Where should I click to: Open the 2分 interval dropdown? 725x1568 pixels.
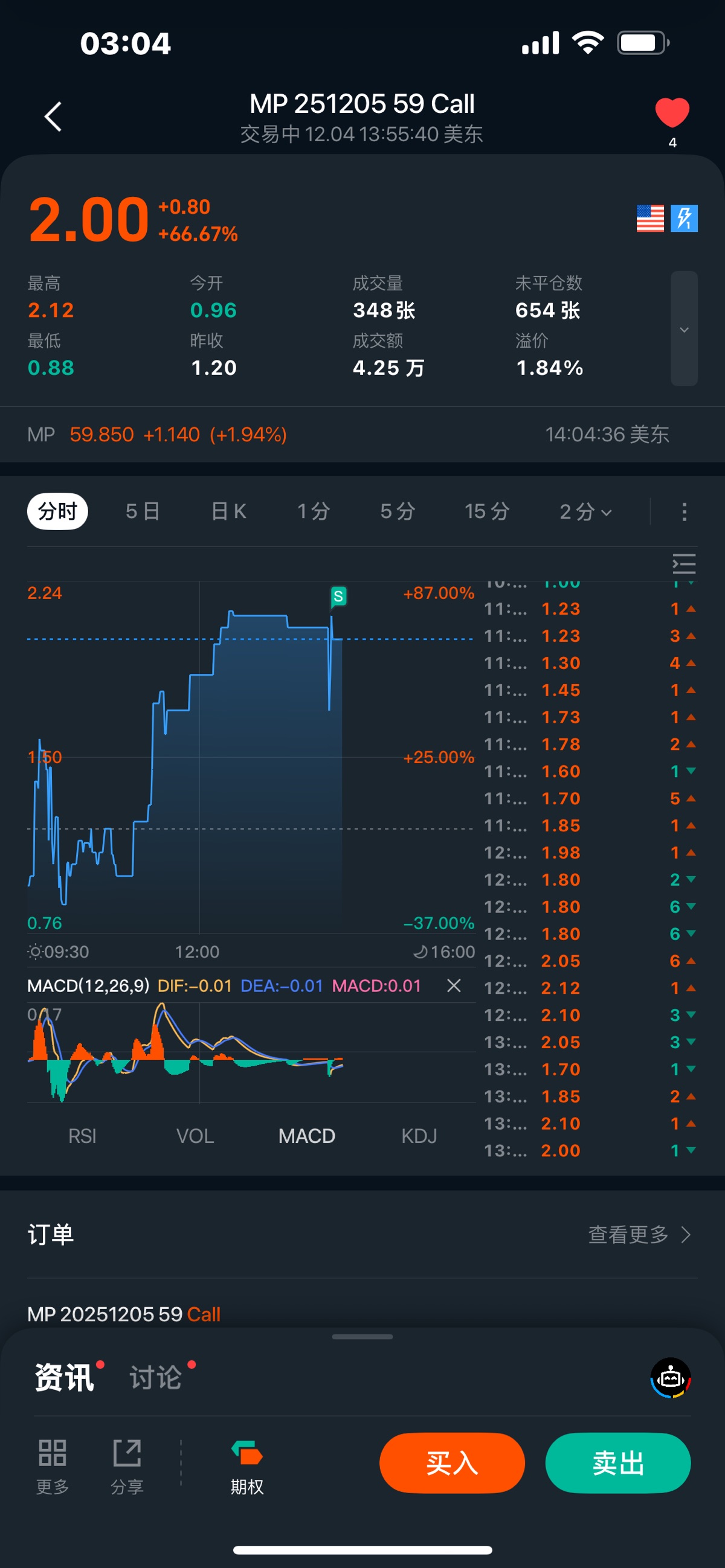[x=585, y=511]
